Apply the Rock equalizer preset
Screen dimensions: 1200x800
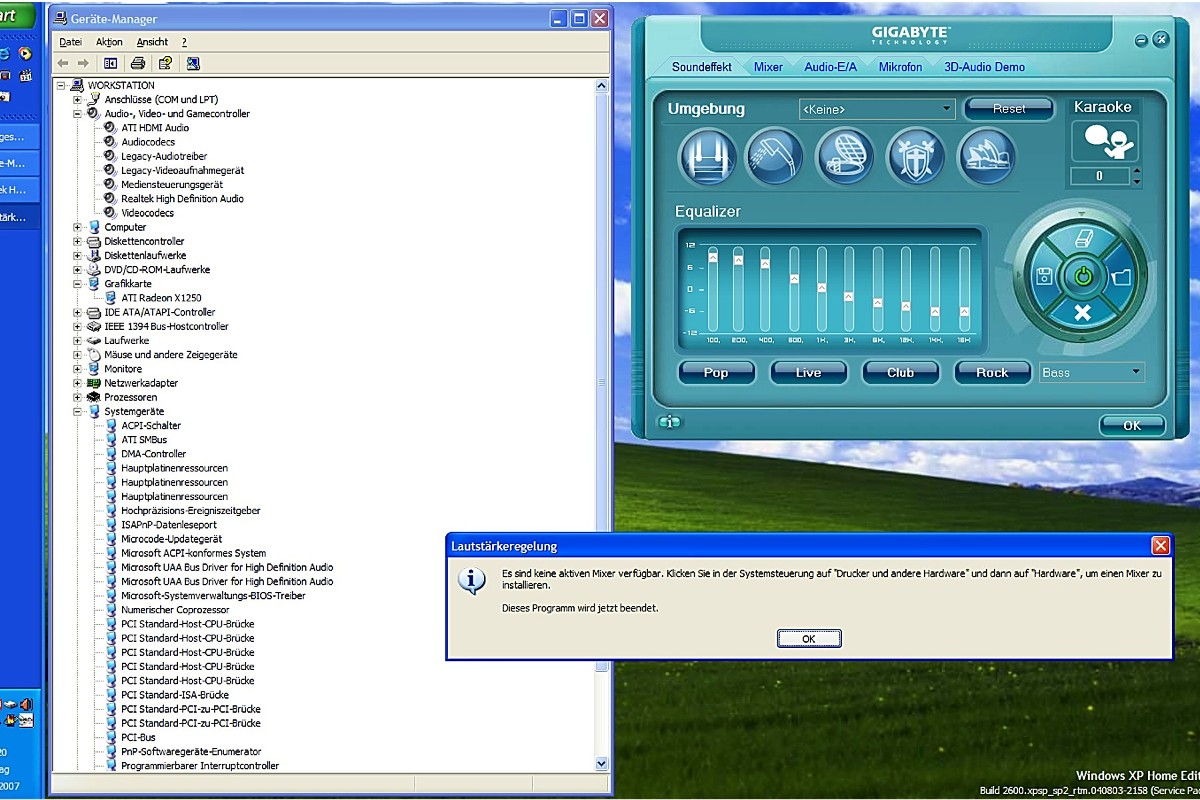(x=992, y=372)
